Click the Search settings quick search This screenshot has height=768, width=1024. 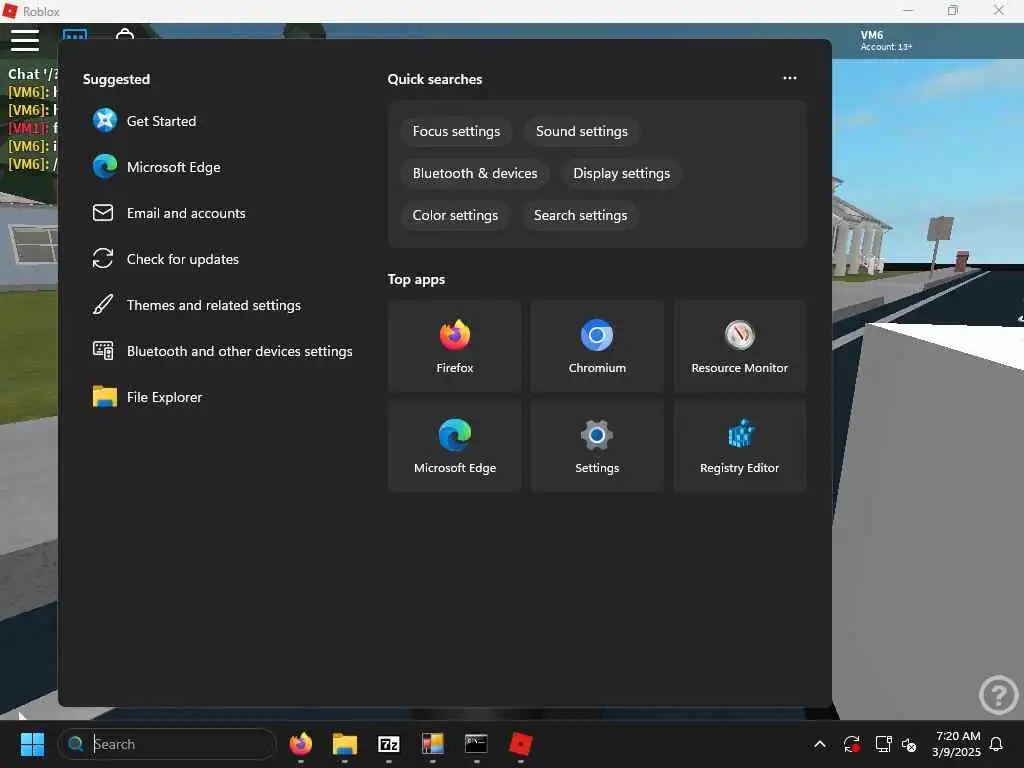581,215
